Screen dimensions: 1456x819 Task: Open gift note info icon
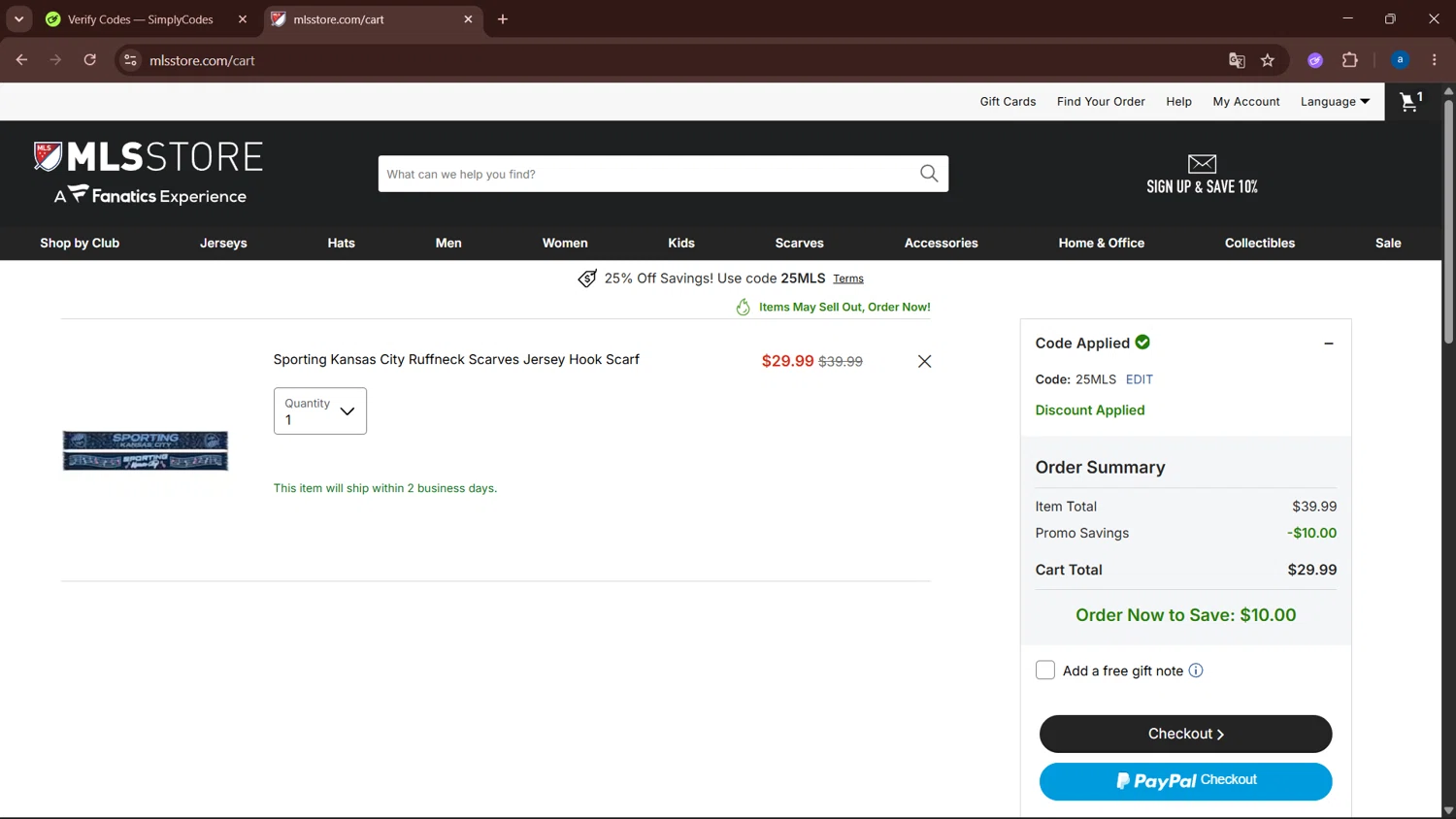coord(1196,671)
